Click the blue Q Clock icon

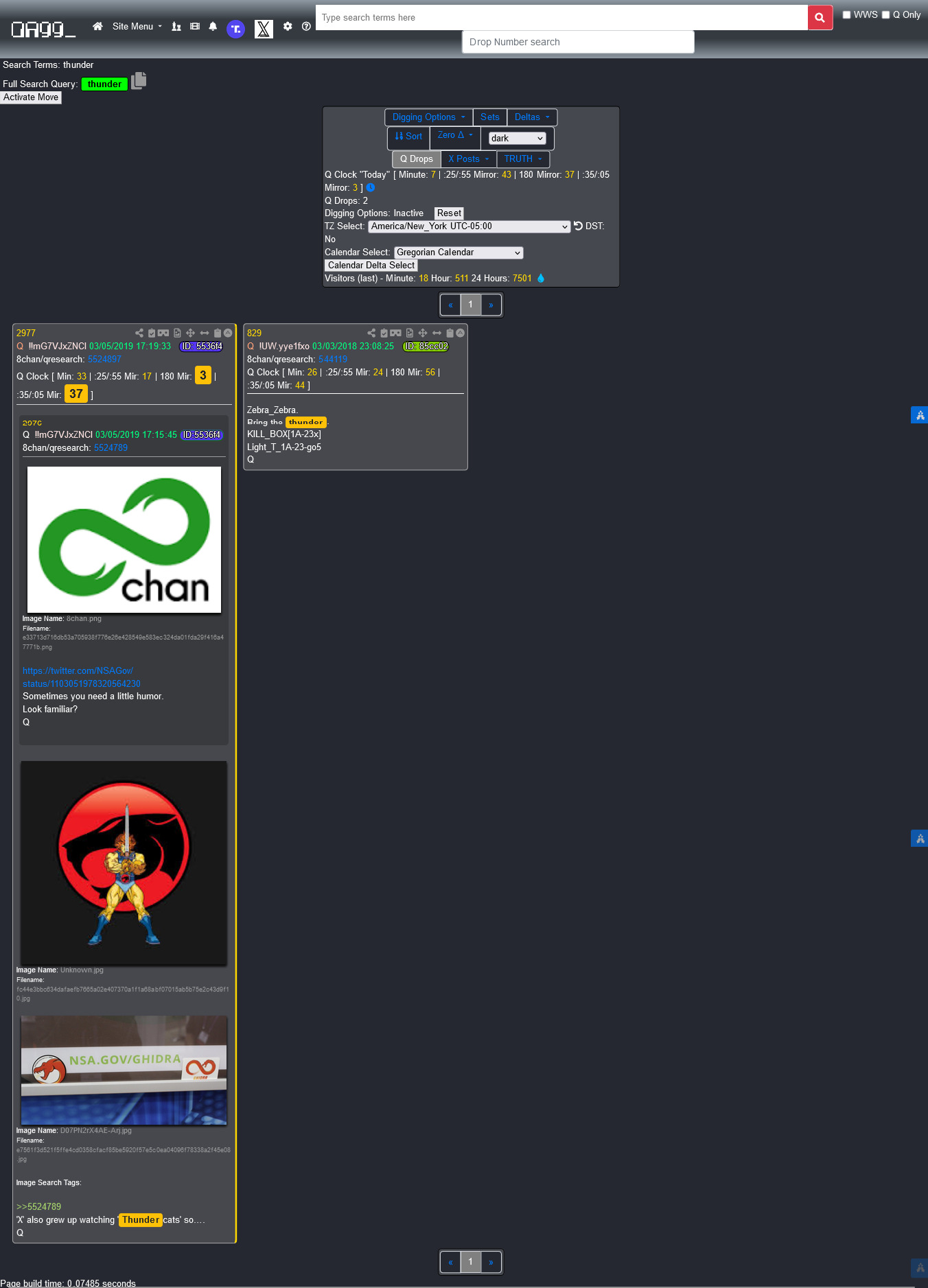coord(371,187)
